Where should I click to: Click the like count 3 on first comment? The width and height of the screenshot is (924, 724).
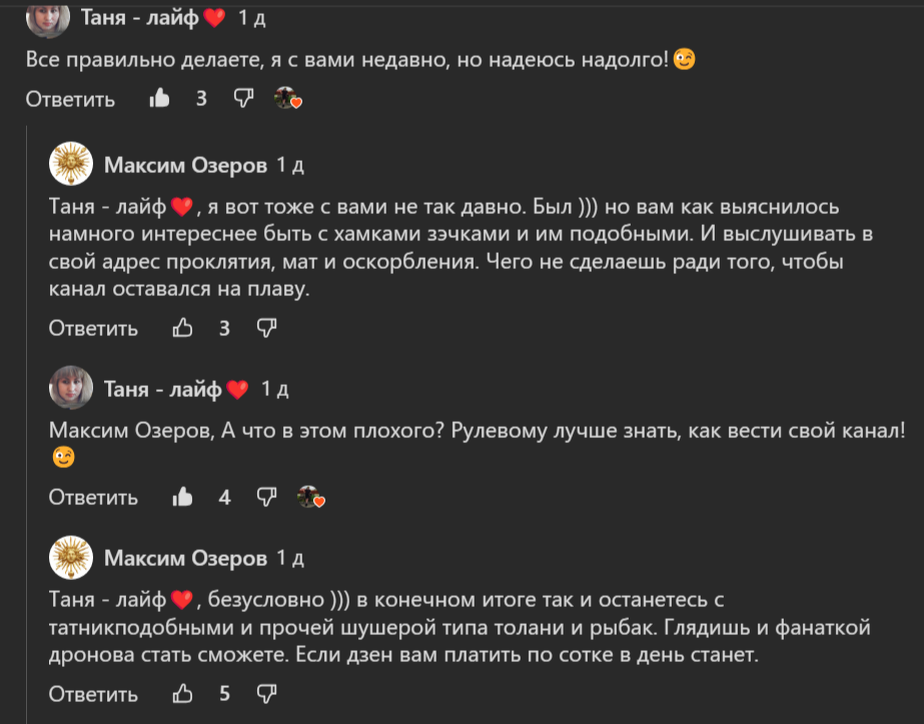[x=200, y=99]
